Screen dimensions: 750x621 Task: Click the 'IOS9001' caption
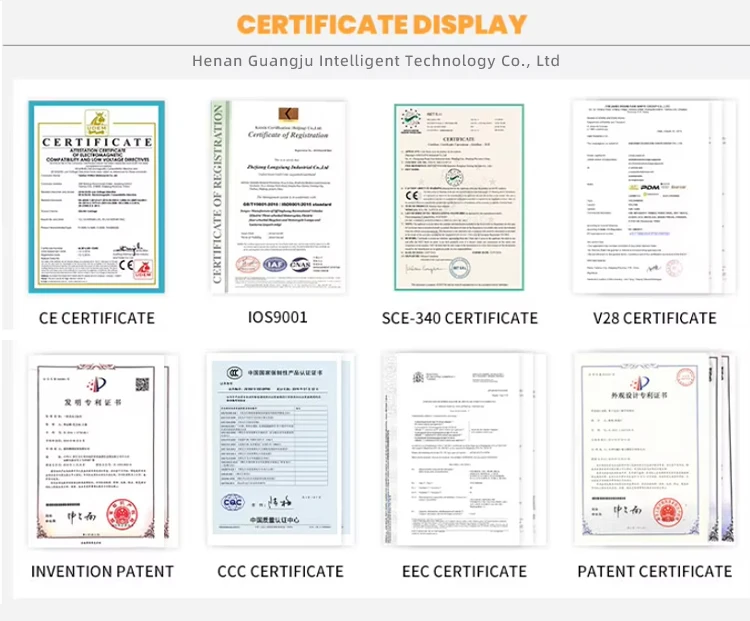click(x=277, y=317)
